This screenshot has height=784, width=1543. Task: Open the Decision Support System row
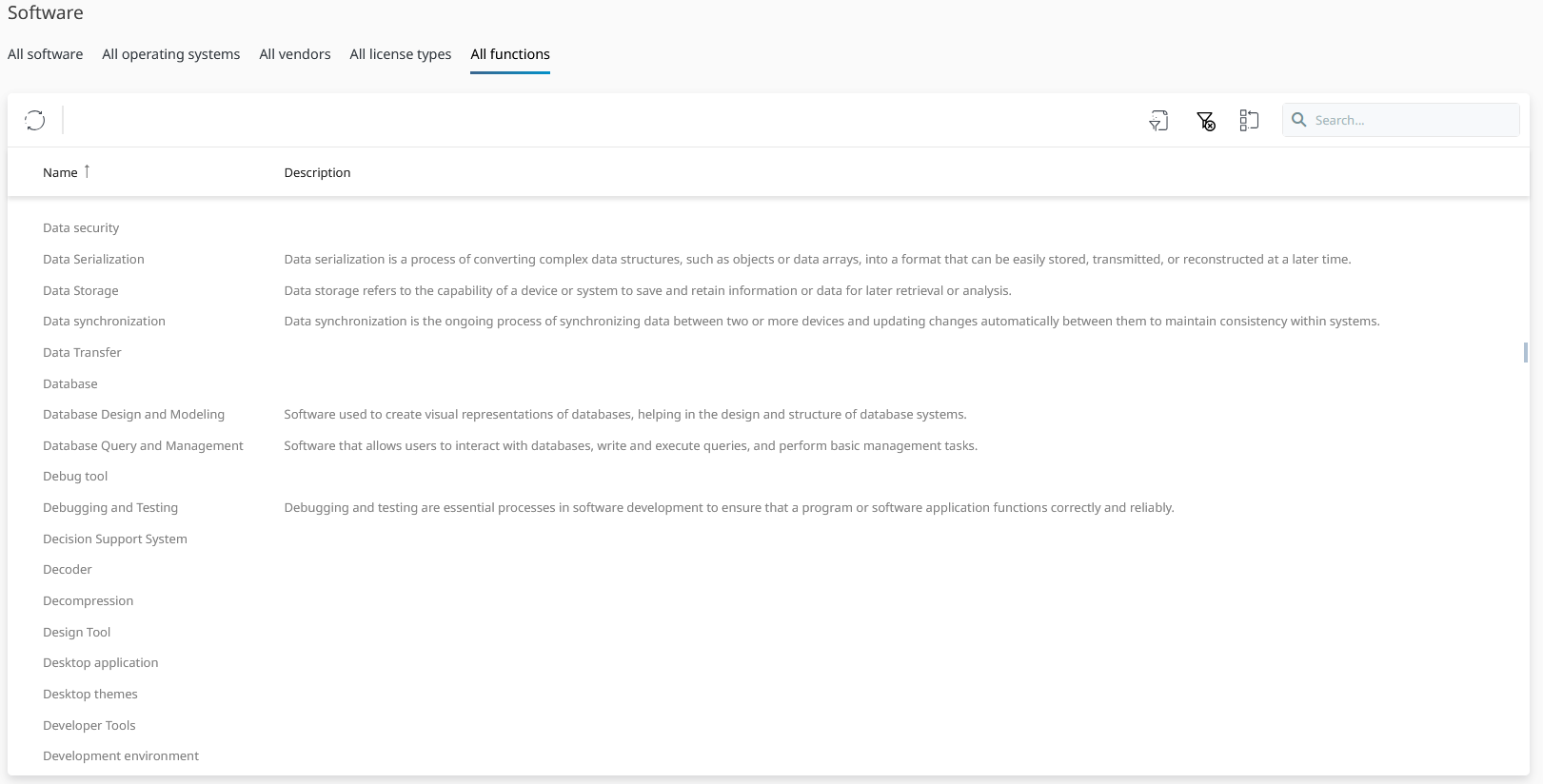point(114,539)
